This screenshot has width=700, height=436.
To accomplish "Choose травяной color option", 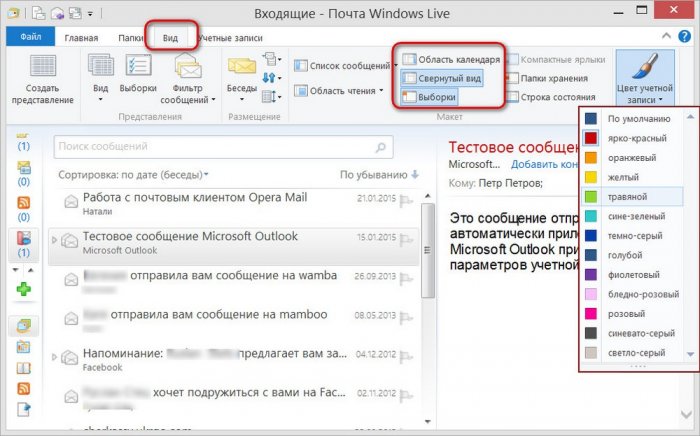I will (632, 197).
